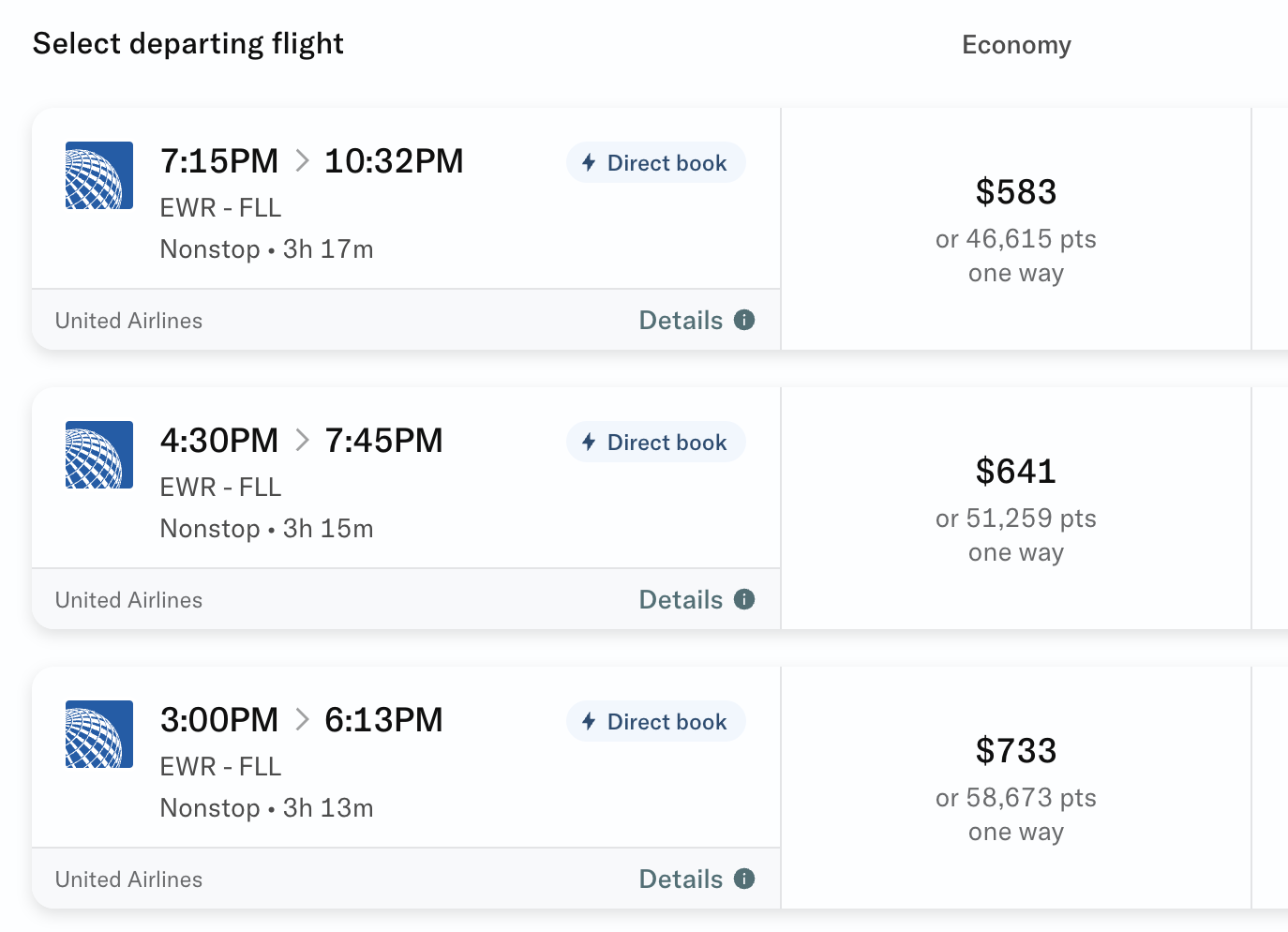Click info icon beside Details on 3:00PM flight
This screenshot has width=1288, height=932.
coord(744,879)
